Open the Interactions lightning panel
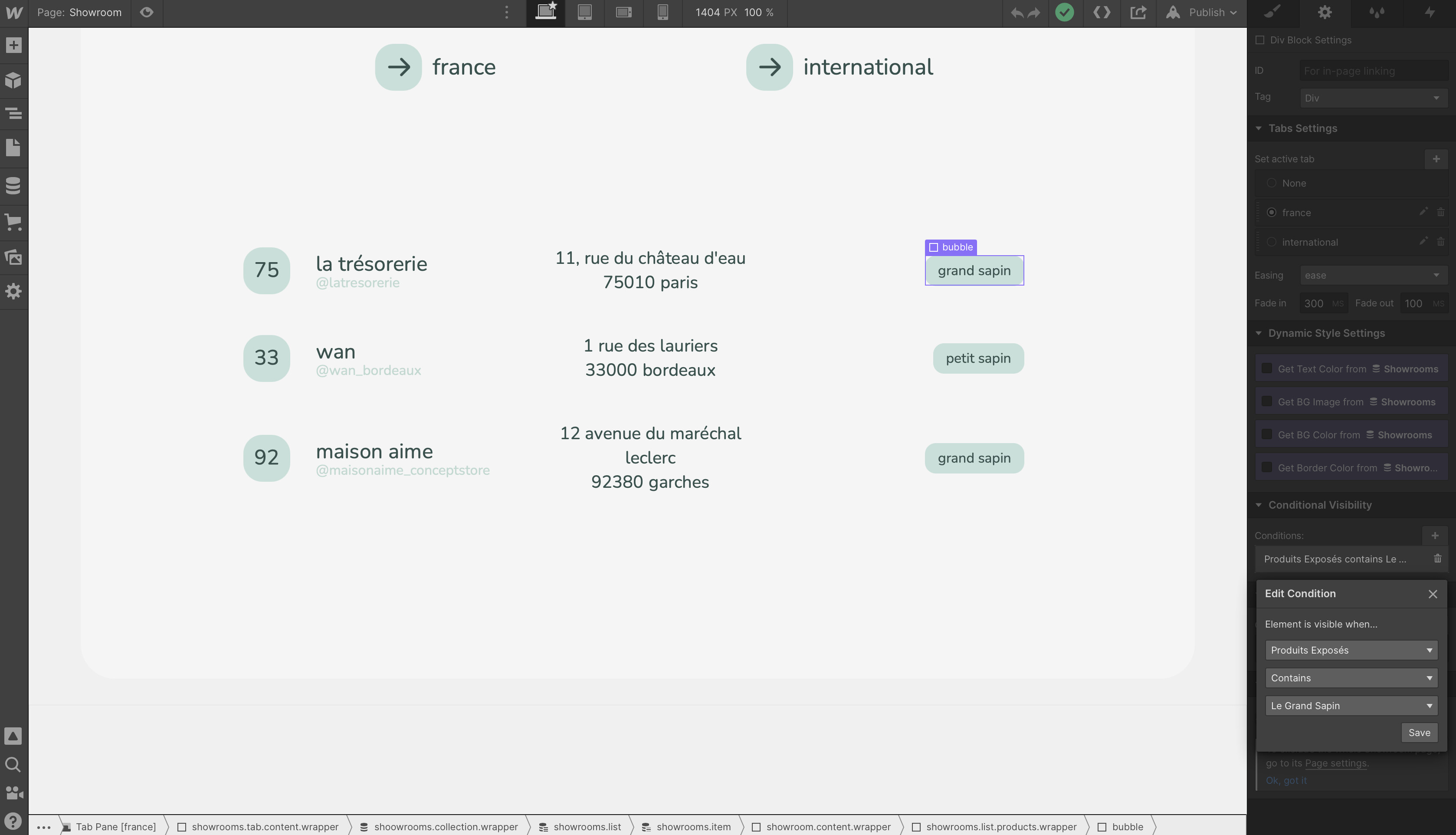This screenshot has height=835, width=1456. (x=1430, y=13)
